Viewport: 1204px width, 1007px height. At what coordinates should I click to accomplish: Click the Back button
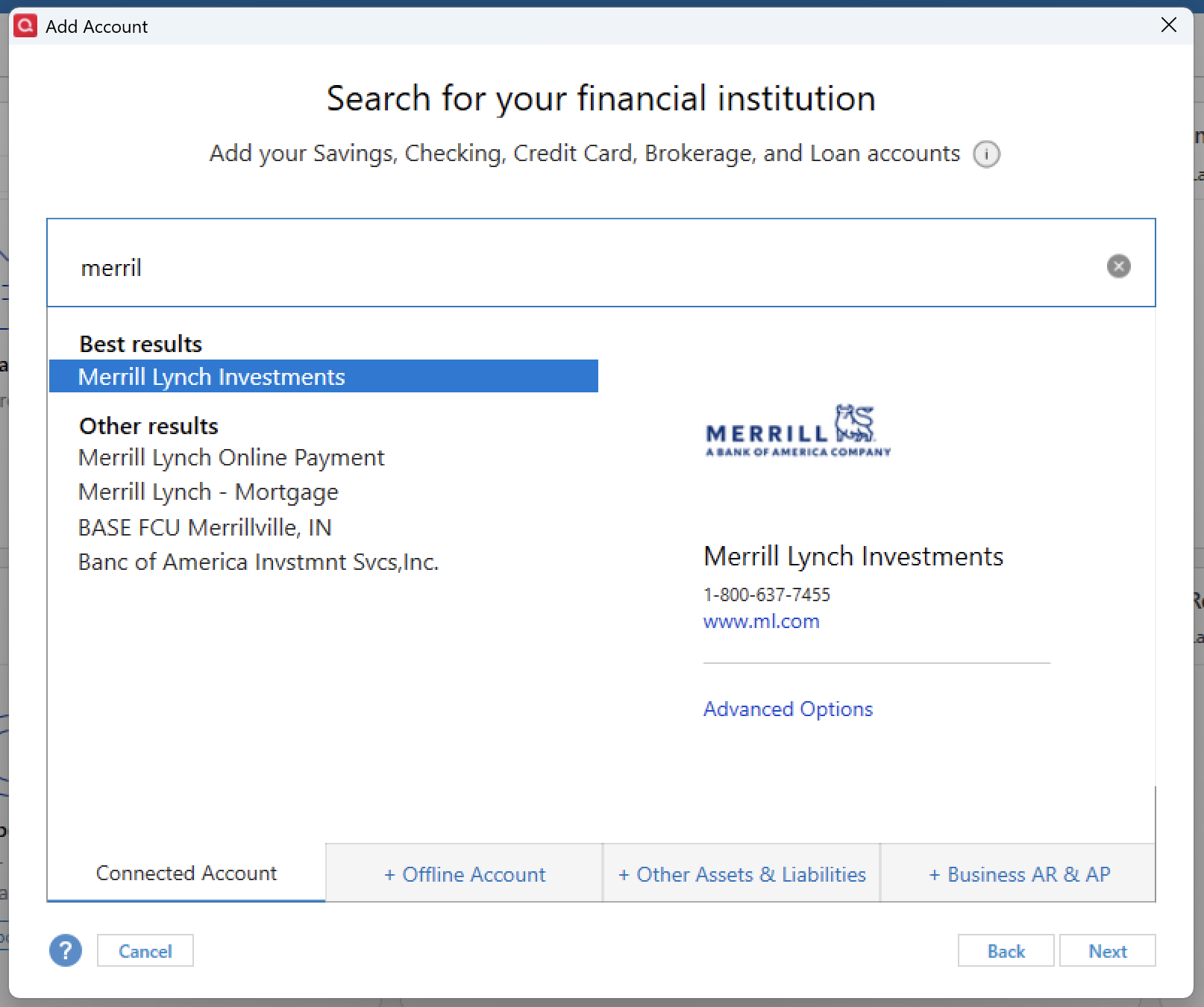1006,950
